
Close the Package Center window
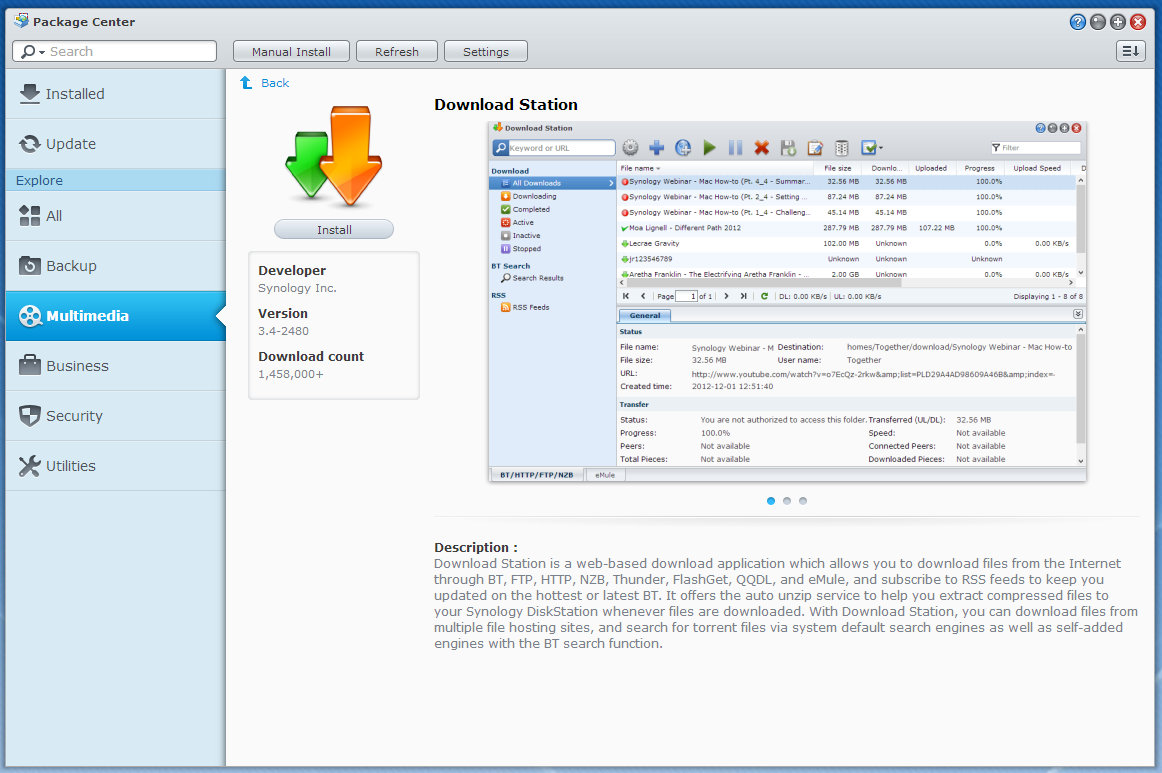pyautogui.click(x=1138, y=22)
